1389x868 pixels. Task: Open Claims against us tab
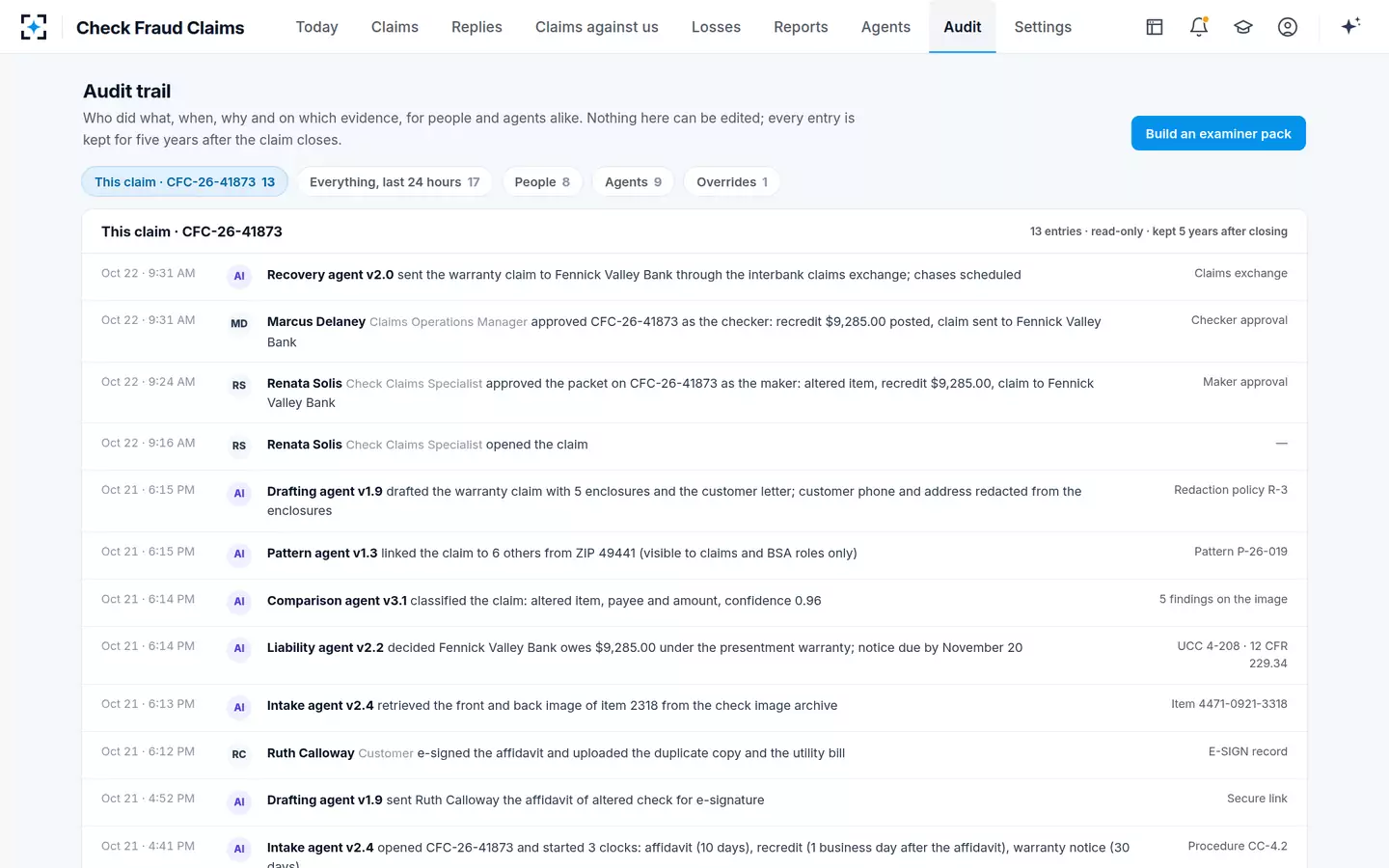[597, 27]
